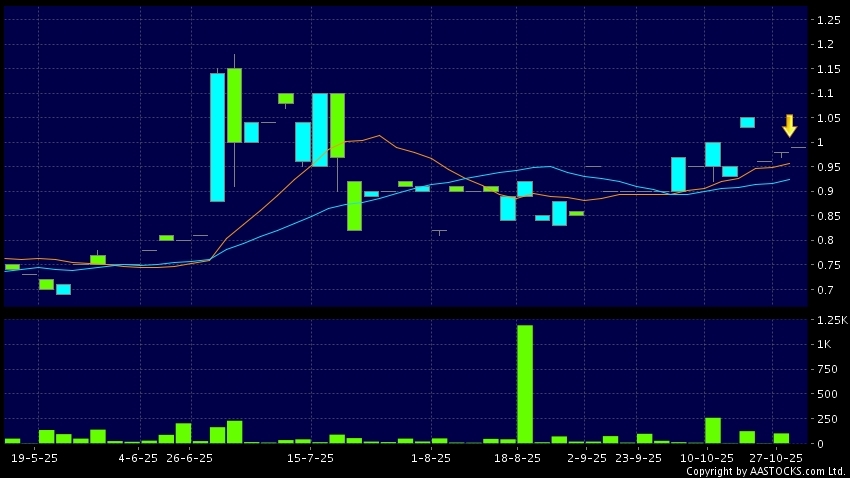Select the 1.05 price level label
The image size is (850, 478).
[x=826, y=118]
